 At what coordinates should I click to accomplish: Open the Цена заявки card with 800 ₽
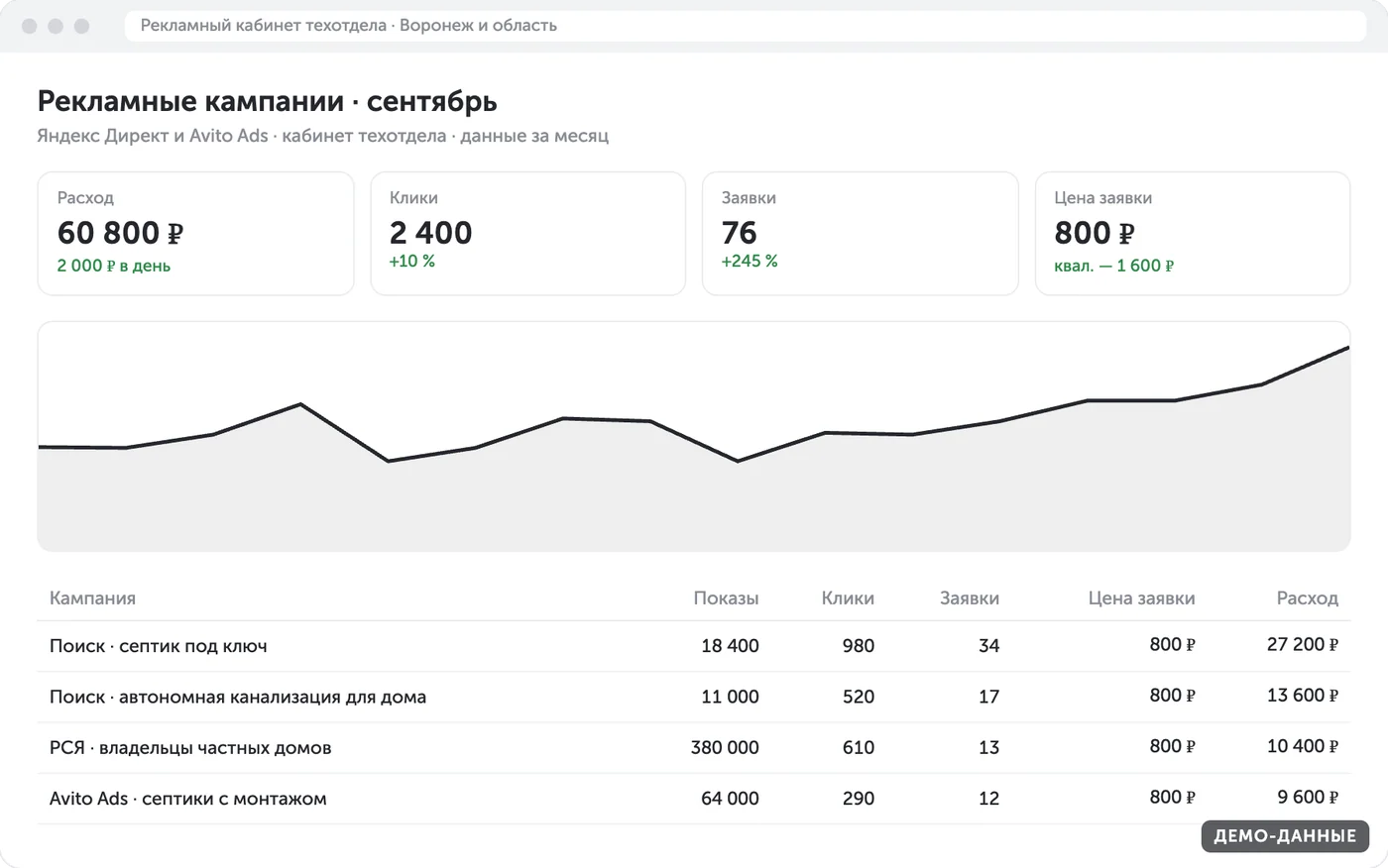(1193, 234)
